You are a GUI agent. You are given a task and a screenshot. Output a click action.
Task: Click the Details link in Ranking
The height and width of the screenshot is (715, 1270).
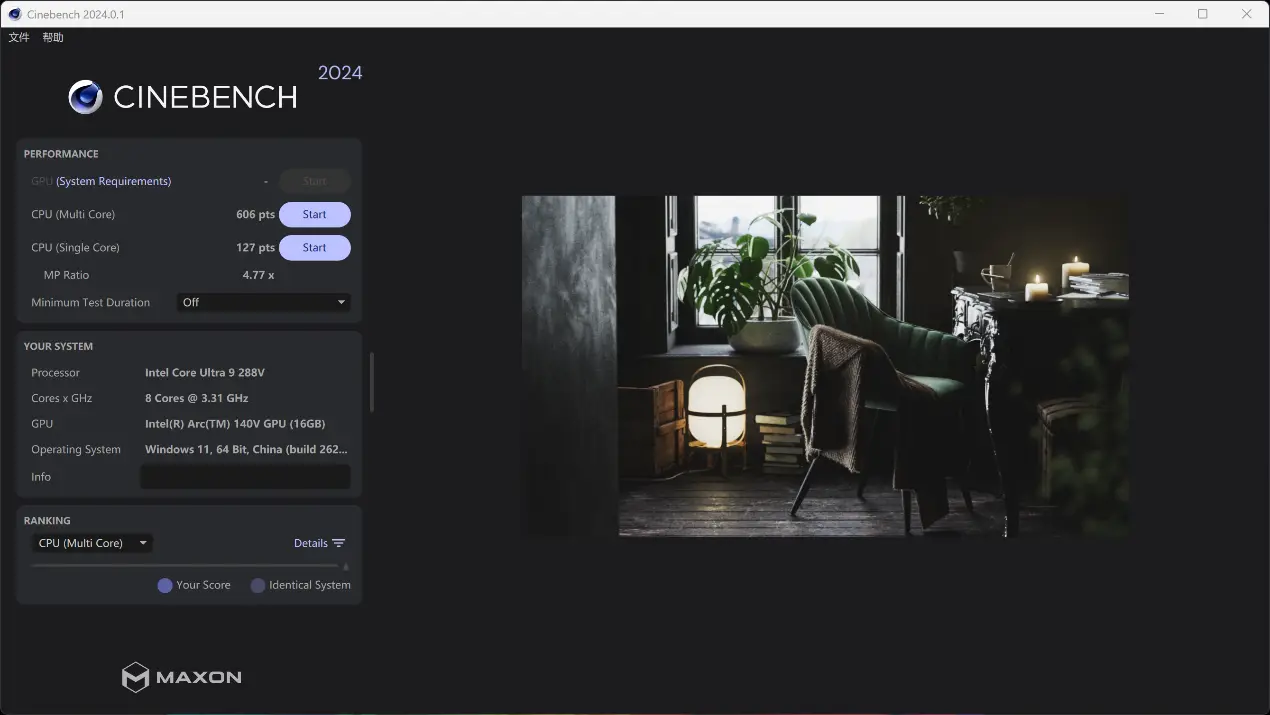(x=310, y=543)
